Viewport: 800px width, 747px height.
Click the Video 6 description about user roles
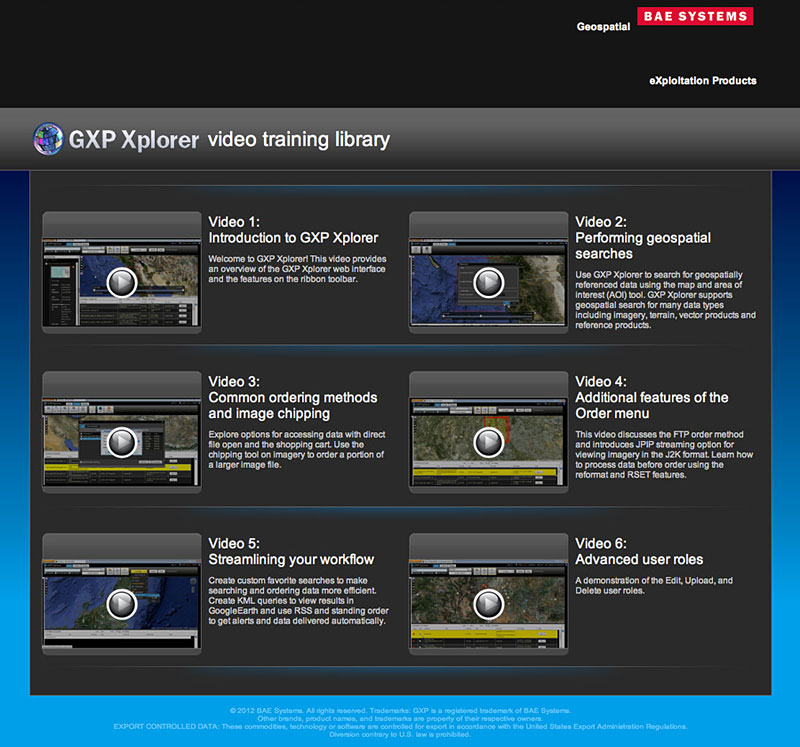click(x=655, y=585)
